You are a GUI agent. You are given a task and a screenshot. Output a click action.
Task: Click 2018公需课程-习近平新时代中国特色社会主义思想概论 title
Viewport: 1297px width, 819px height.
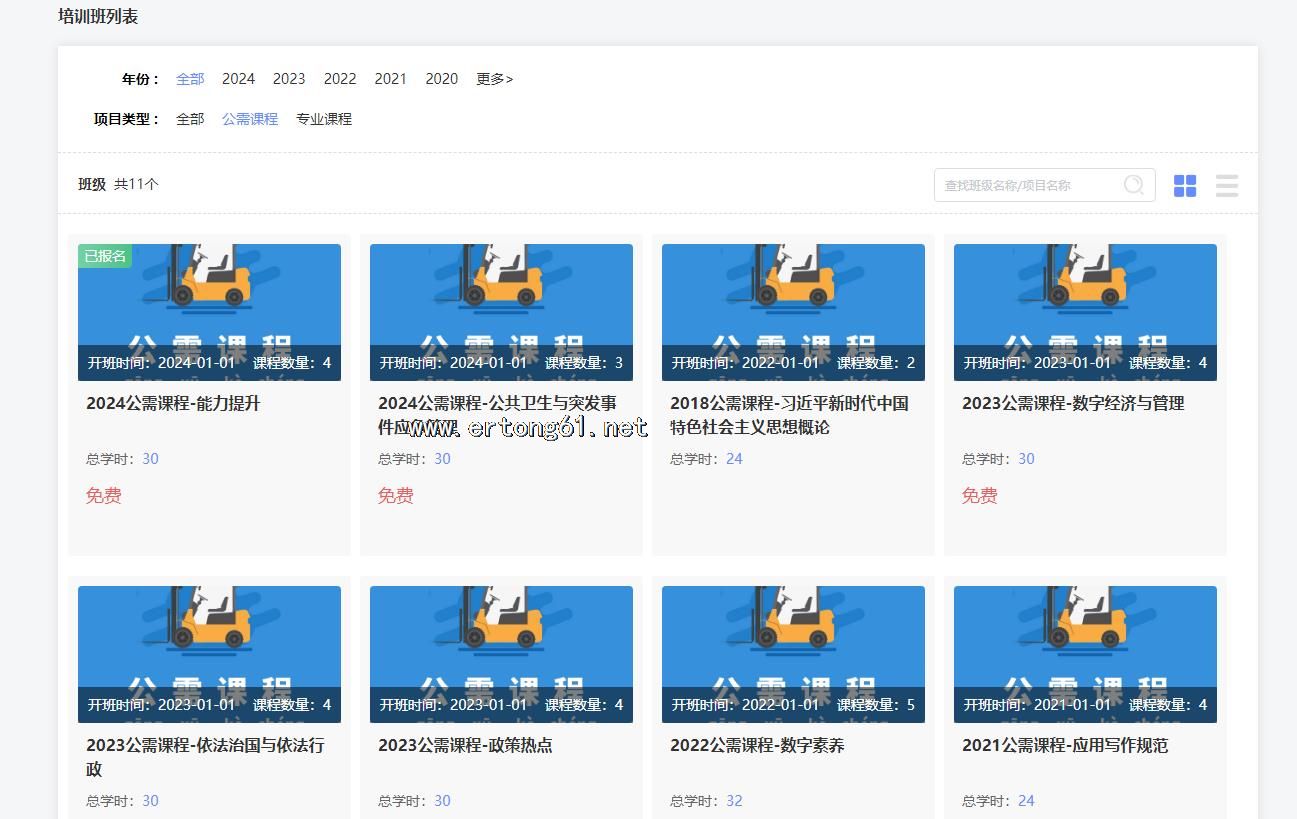[789, 415]
